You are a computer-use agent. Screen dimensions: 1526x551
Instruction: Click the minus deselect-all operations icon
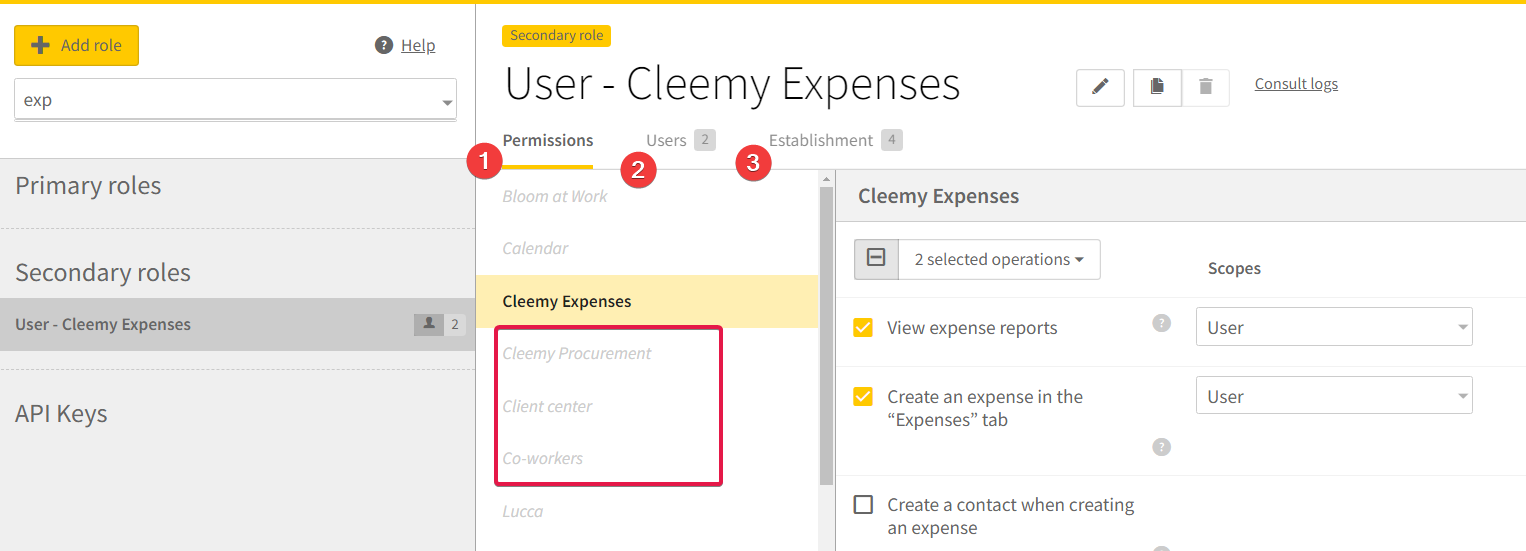coord(876,259)
